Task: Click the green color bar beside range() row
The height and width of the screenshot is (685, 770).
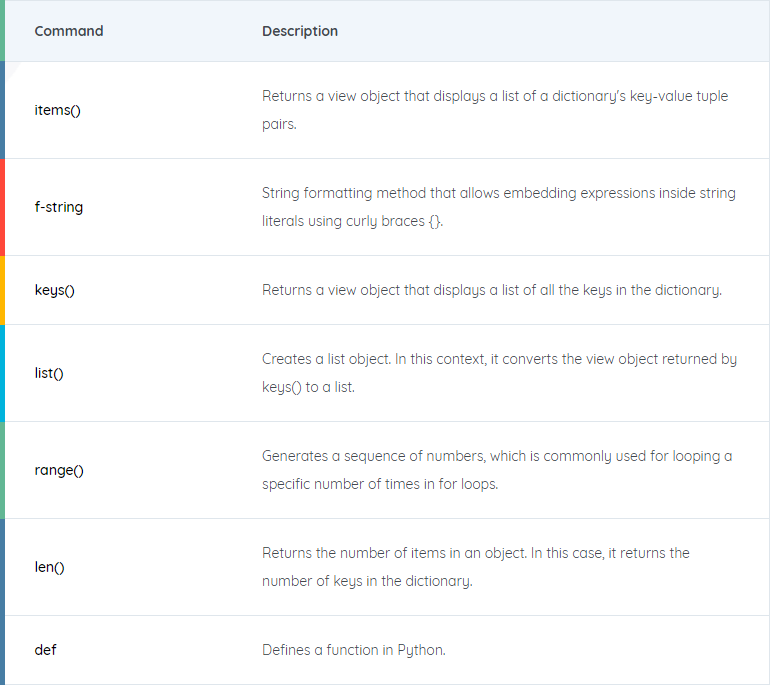Action: pos(2,470)
